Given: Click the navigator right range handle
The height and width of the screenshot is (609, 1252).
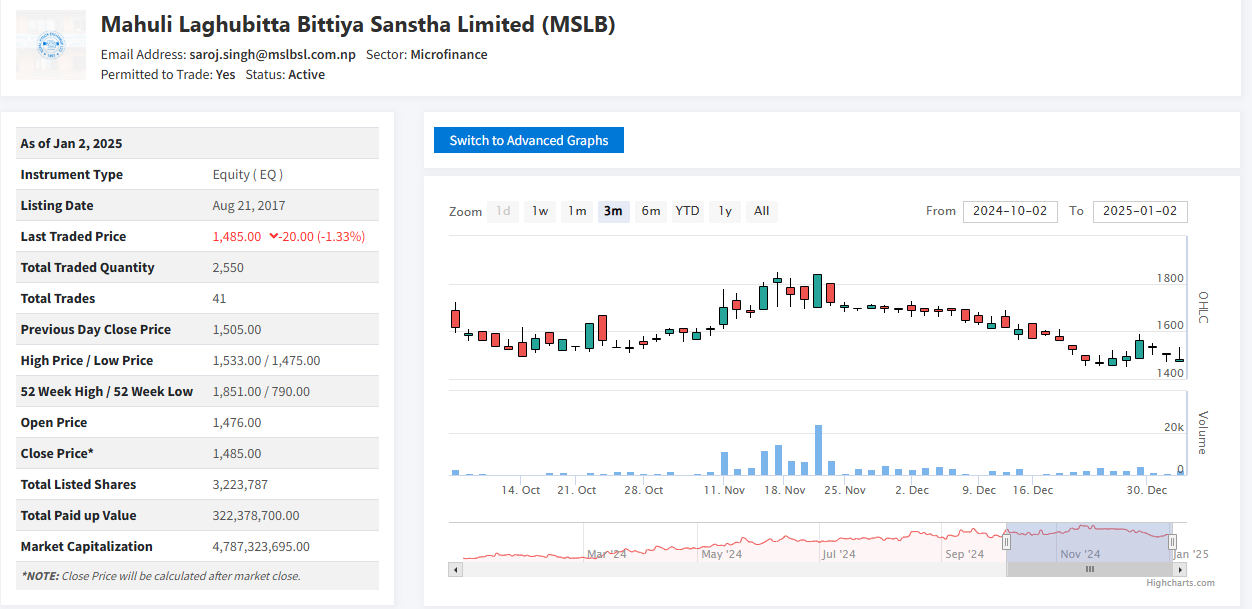Looking at the screenshot, I should pyautogui.click(x=1173, y=542).
